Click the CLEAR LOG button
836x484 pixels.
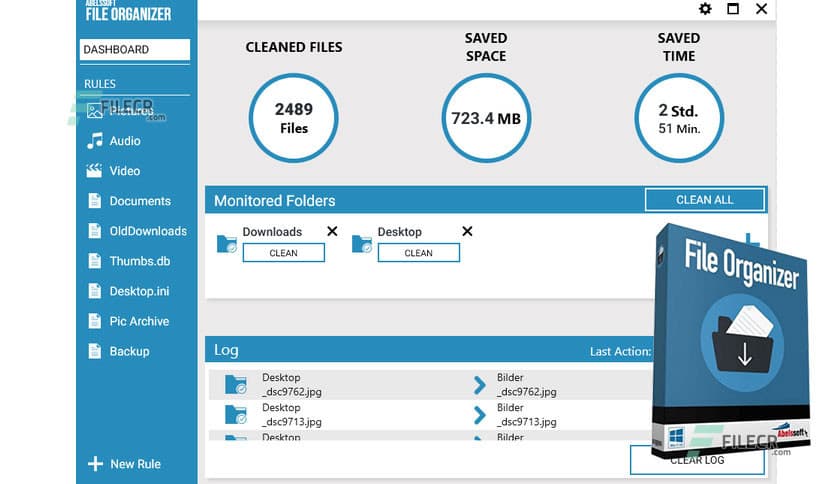697,460
